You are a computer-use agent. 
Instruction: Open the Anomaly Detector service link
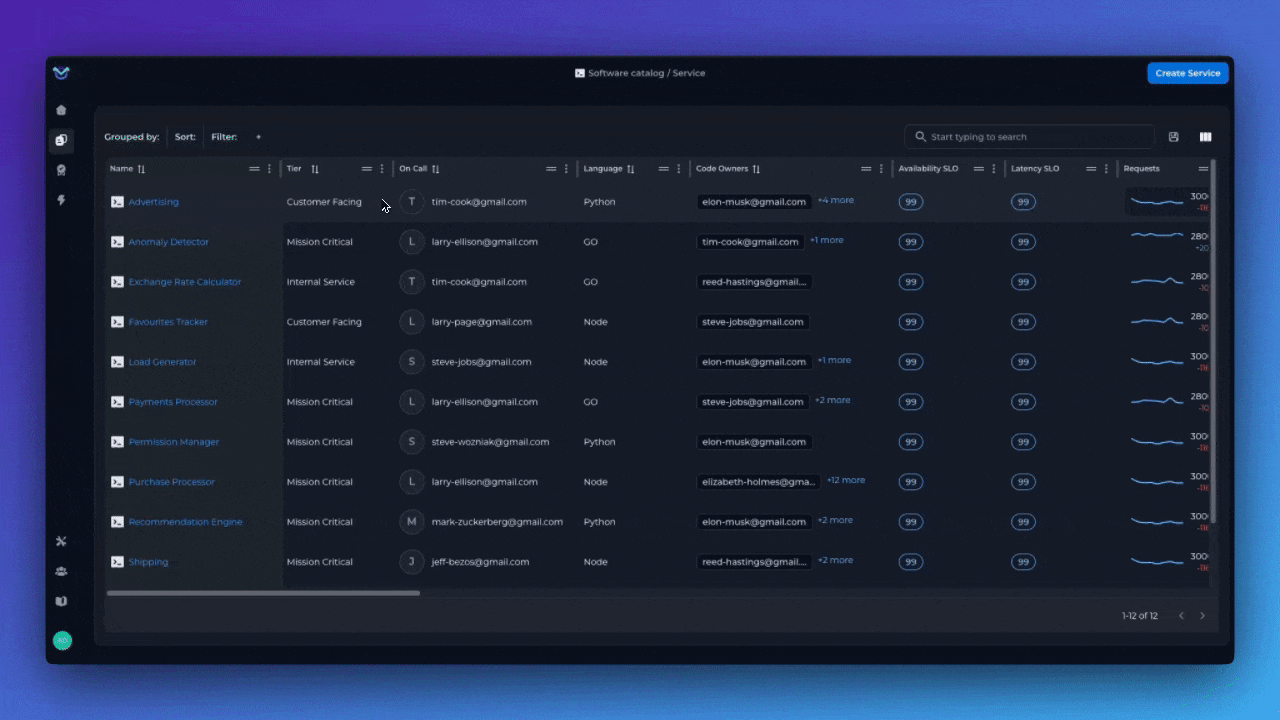168,242
